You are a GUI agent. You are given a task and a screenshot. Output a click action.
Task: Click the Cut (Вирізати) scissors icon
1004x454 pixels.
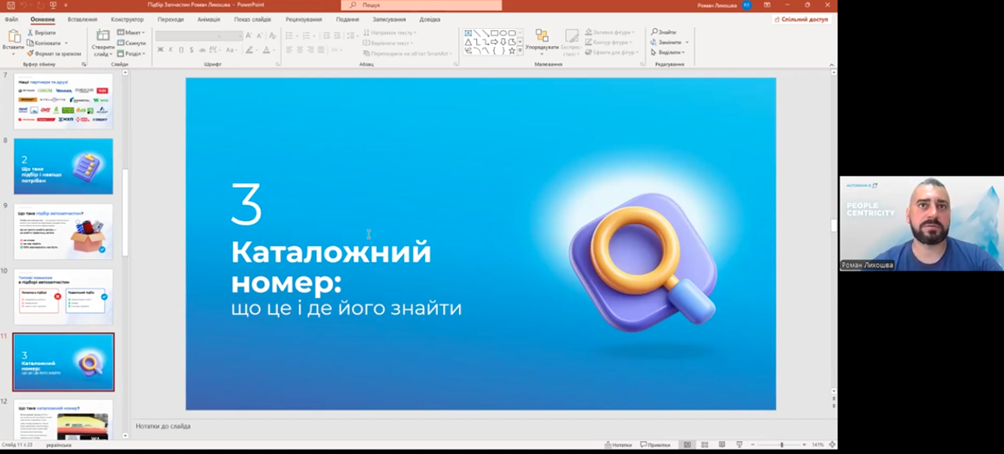pyautogui.click(x=30, y=33)
